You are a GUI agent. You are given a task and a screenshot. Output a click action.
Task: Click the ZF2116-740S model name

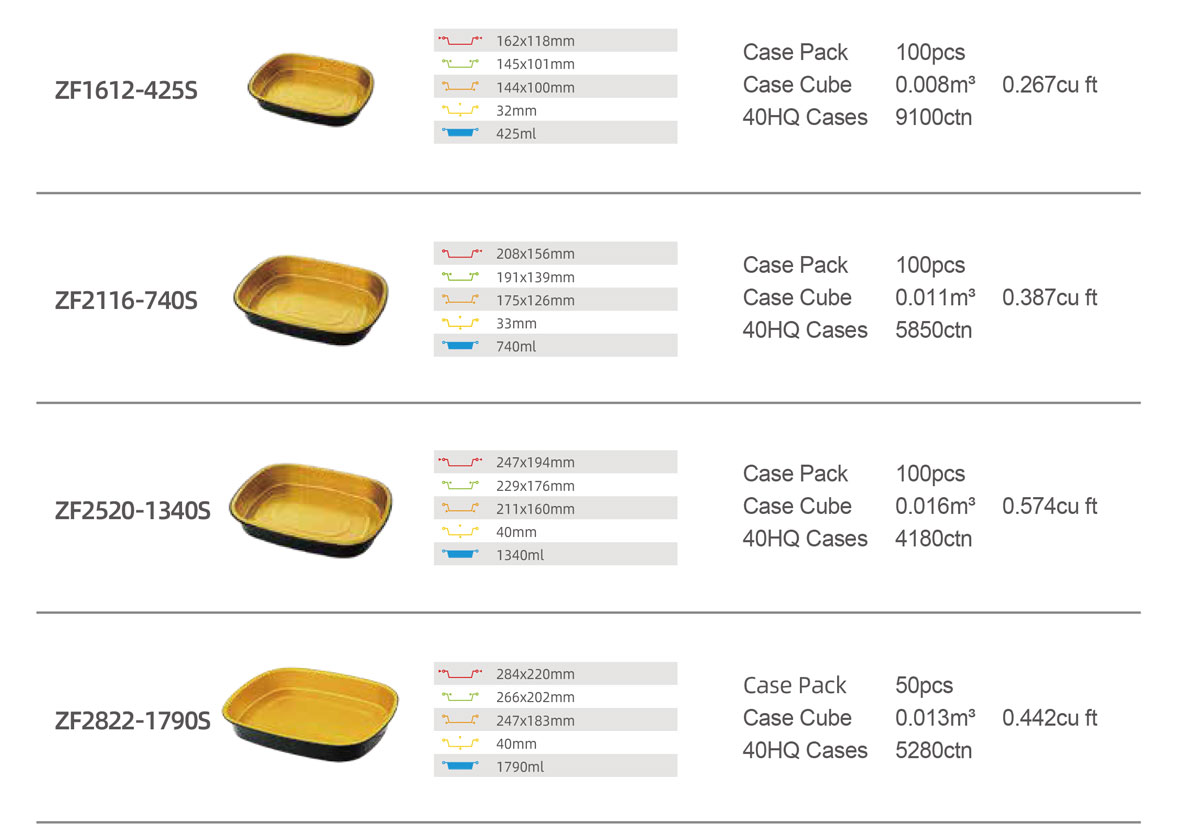point(127,300)
